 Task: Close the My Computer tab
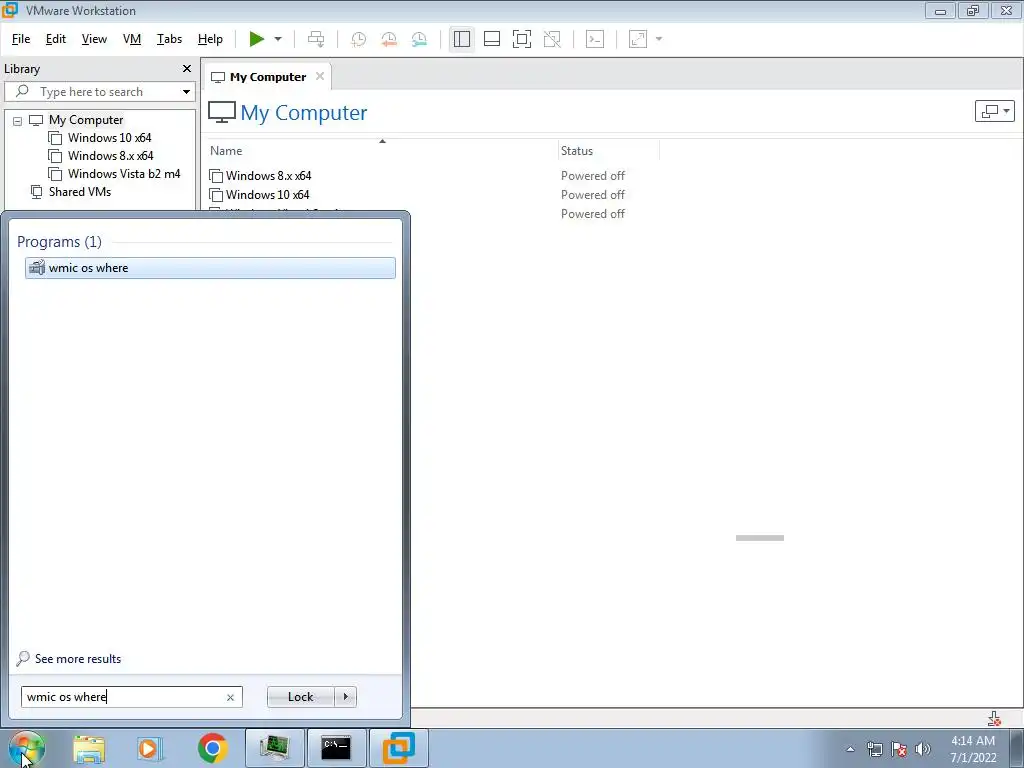(x=320, y=76)
